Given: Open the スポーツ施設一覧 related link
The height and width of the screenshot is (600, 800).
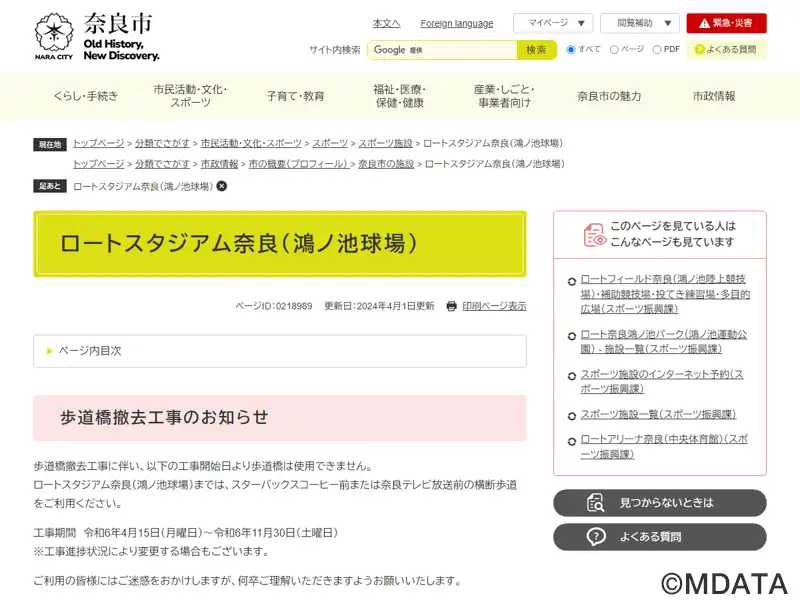Looking at the screenshot, I should [658, 414].
